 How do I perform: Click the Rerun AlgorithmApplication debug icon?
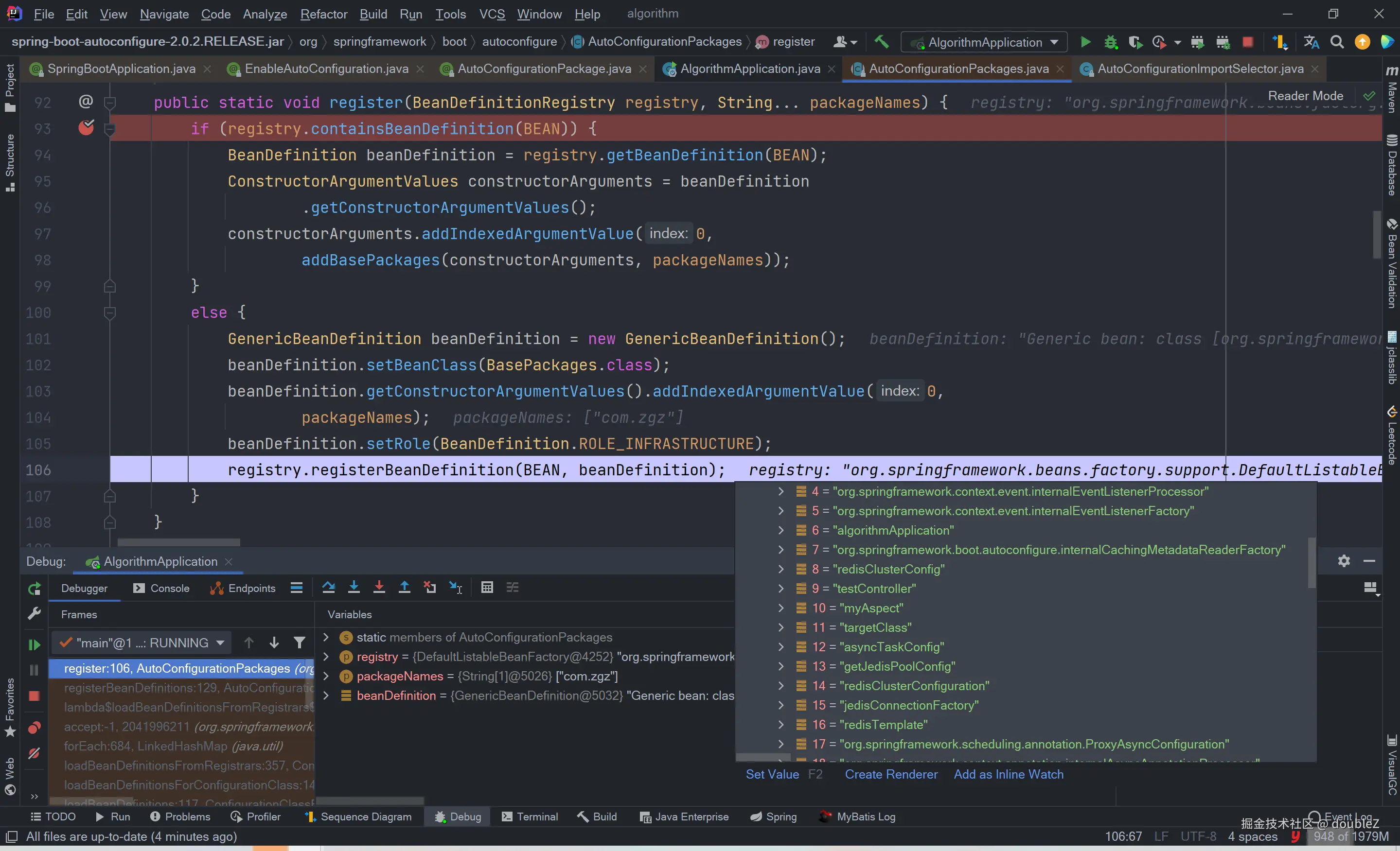click(x=34, y=589)
